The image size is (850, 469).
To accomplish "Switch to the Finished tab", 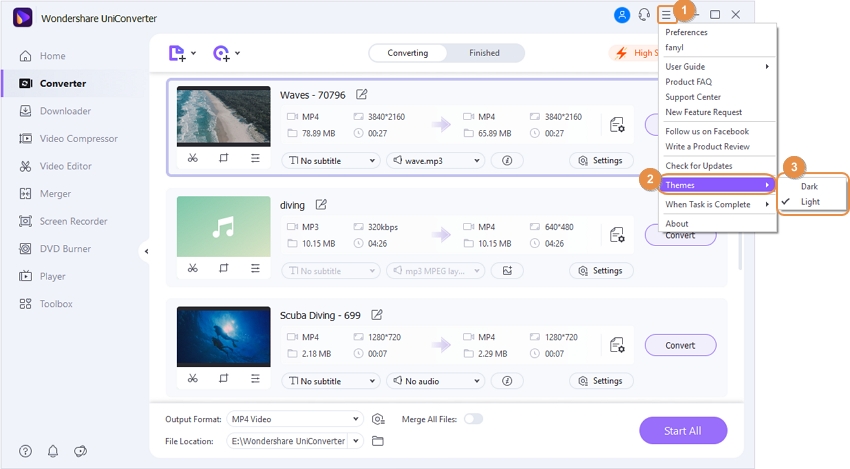I will pos(484,53).
